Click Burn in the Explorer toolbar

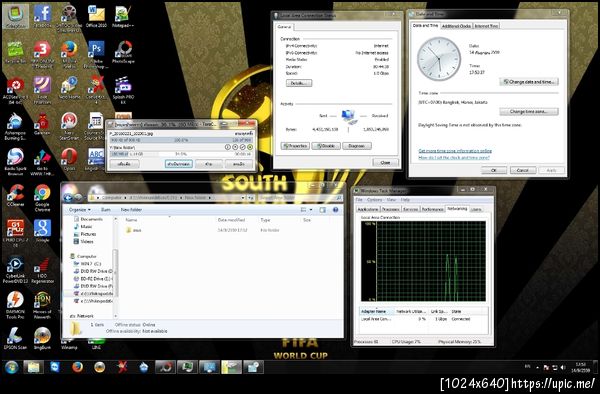(106, 210)
